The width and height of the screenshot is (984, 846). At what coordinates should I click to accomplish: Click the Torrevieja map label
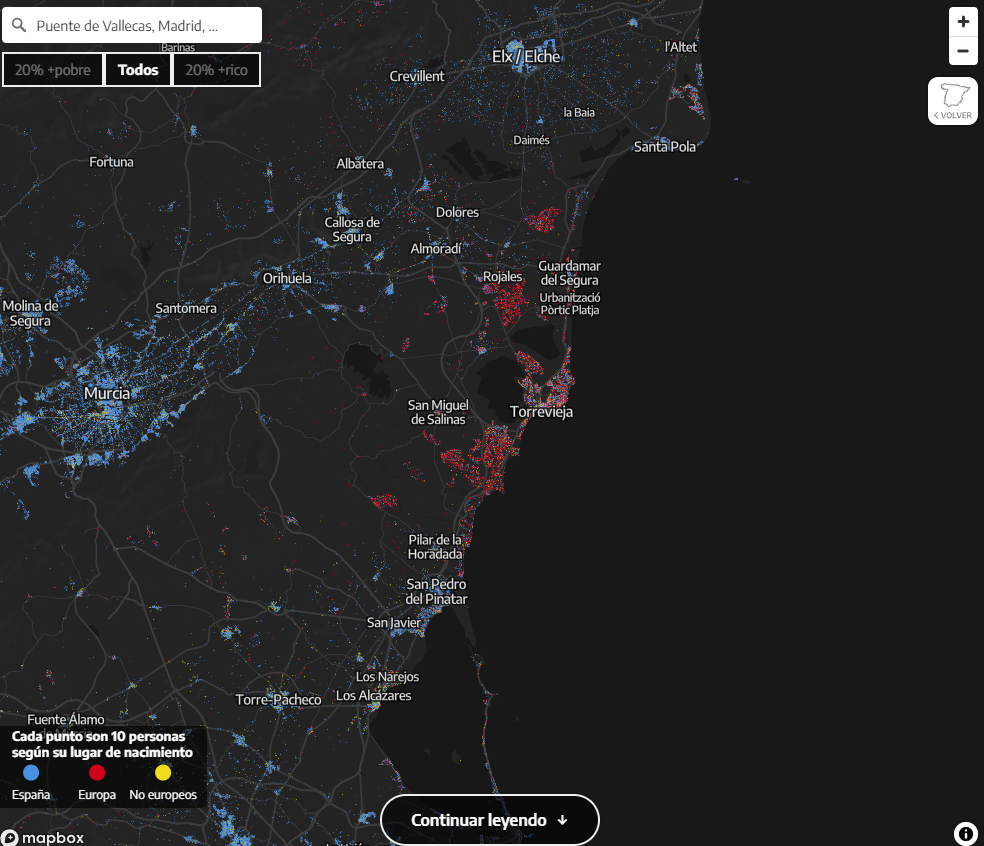[541, 412]
